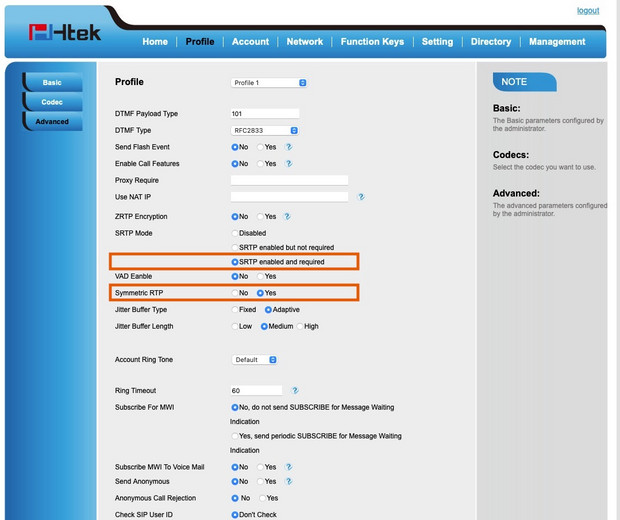Open help icon next to Use NAT IP
The image size is (620, 520).
pyautogui.click(x=361, y=197)
